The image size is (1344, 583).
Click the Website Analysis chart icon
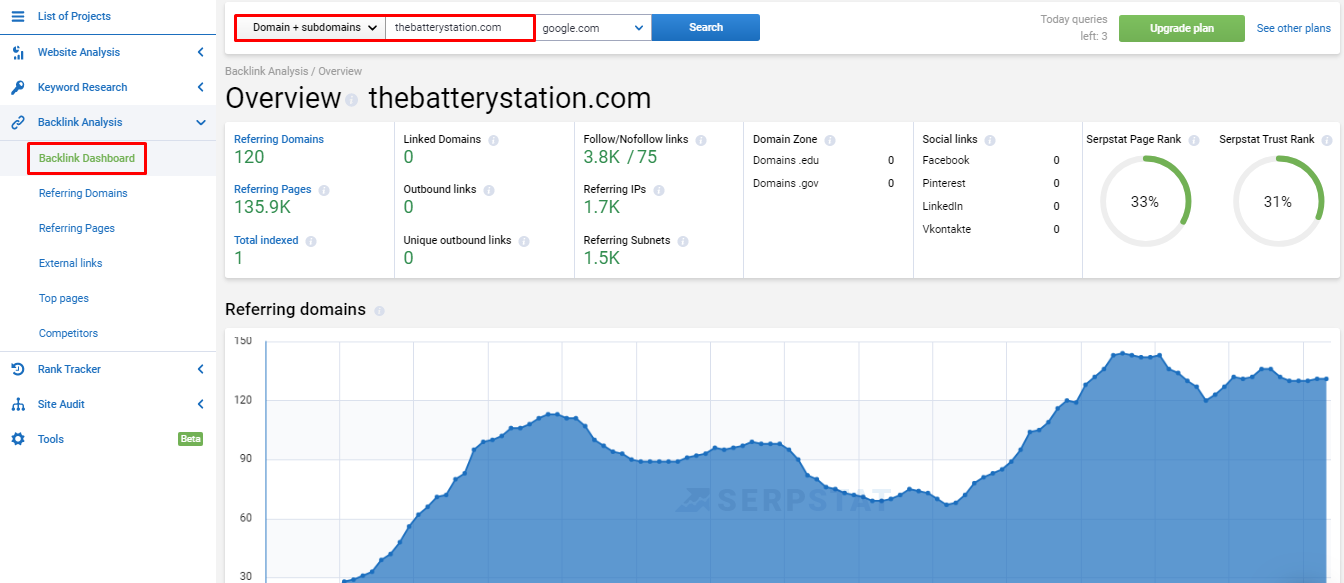(x=17, y=52)
